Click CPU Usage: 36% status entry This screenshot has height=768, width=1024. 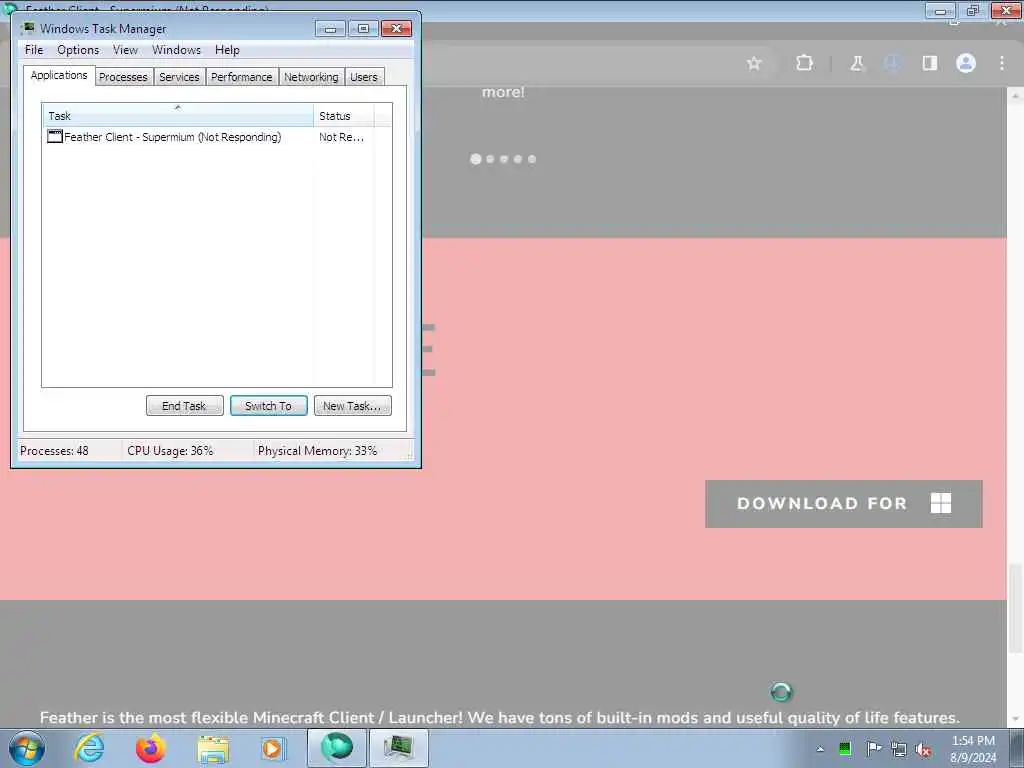170,451
